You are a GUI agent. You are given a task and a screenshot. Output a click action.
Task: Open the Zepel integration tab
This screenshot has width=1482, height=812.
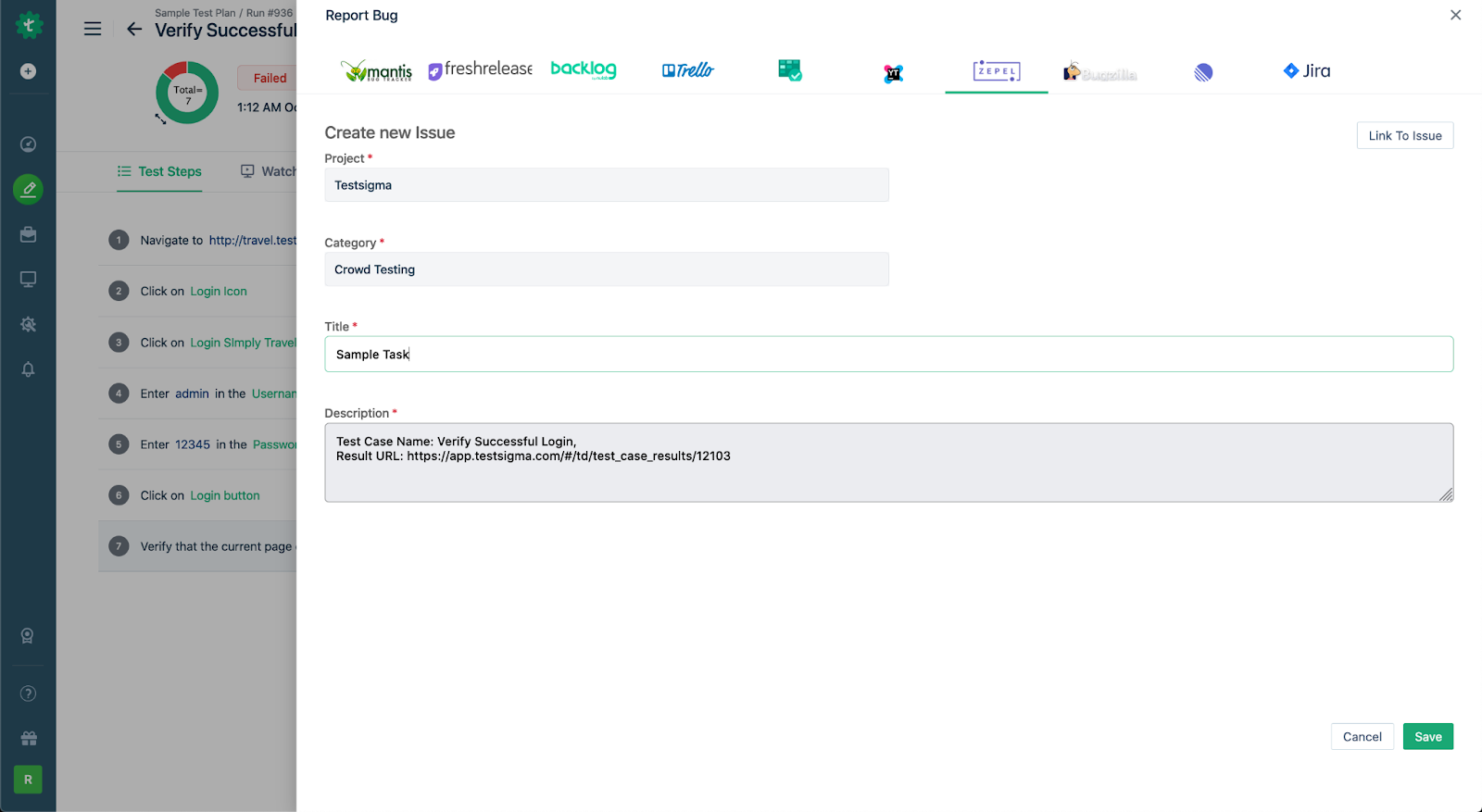point(997,70)
